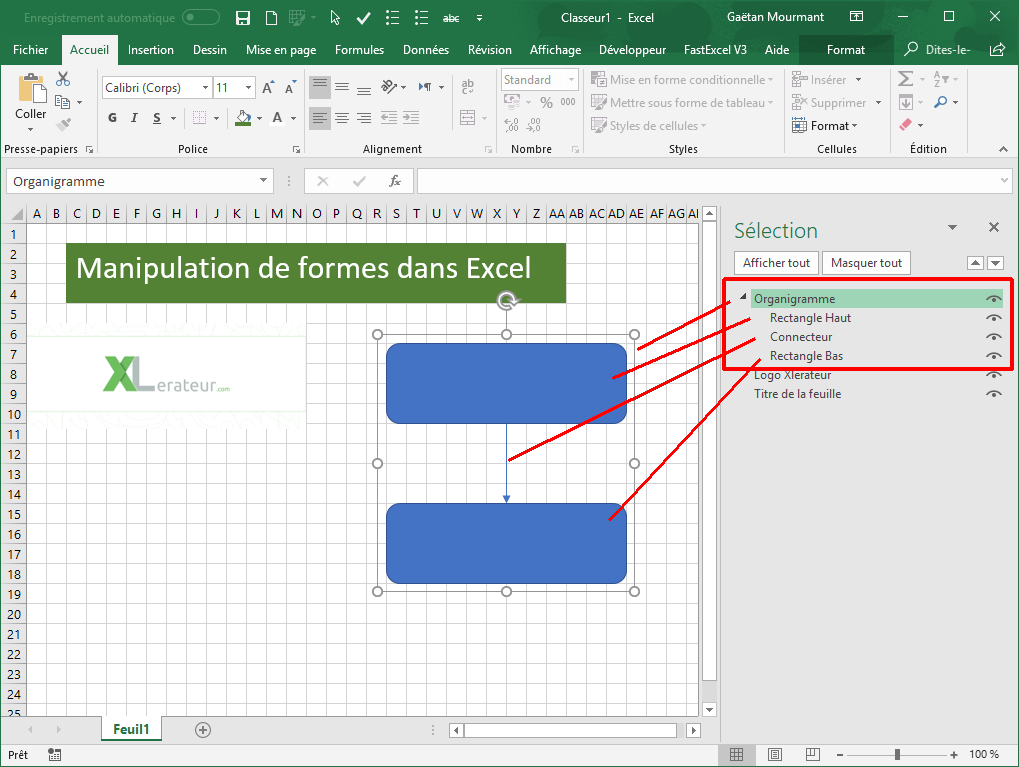Click the orientation text angle icon
Screen dimensions: 1019x767
coord(389,86)
